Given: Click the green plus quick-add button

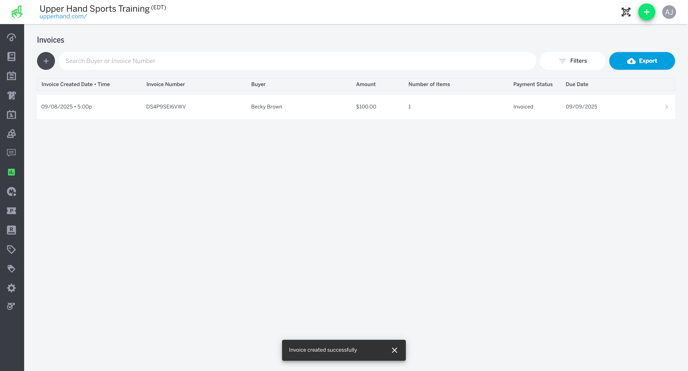Looking at the screenshot, I should point(646,12).
